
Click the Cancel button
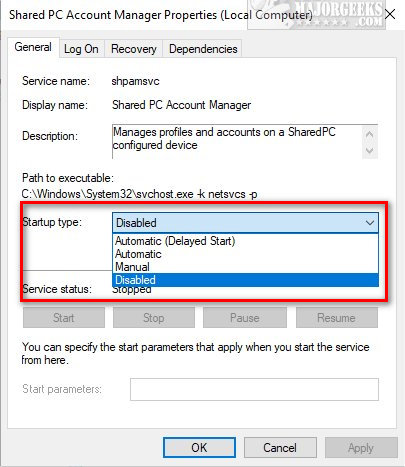(280, 448)
